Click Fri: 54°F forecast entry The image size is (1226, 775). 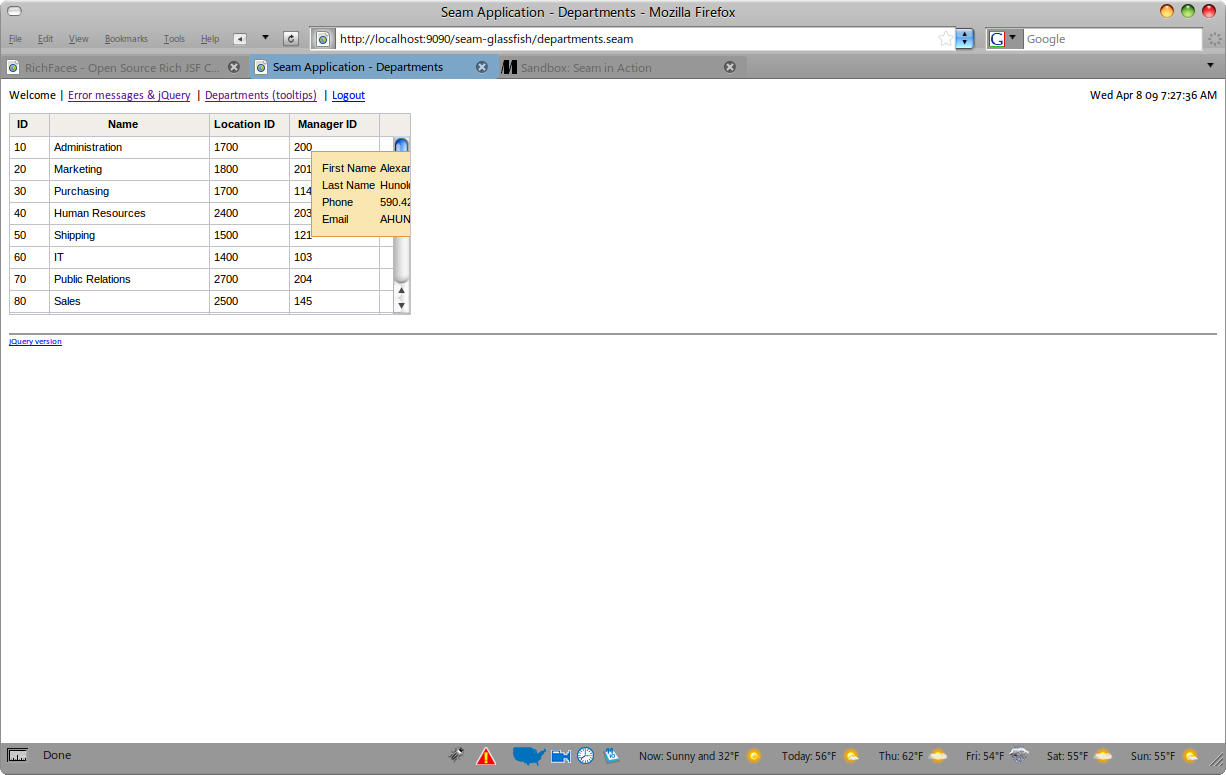(985, 756)
